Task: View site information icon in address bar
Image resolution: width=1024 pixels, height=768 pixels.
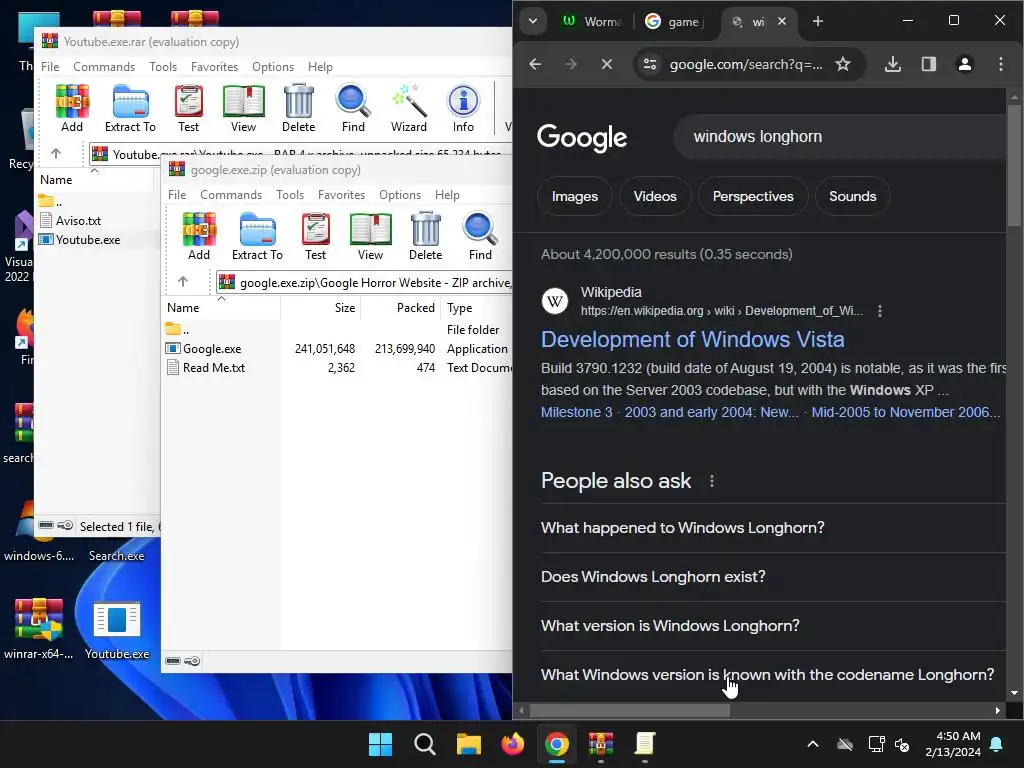Action: tap(650, 64)
